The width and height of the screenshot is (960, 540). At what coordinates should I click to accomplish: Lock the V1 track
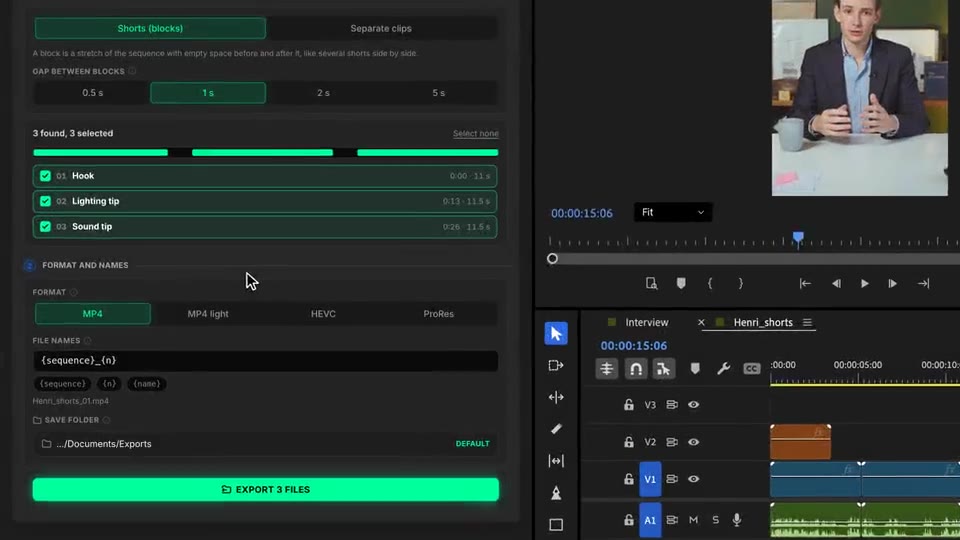coord(629,479)
